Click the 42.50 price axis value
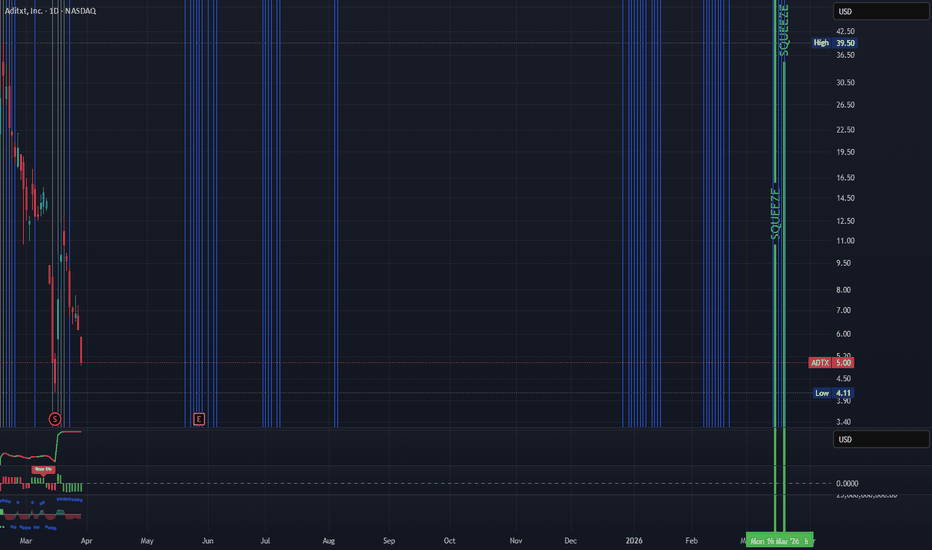The height and width of the screenshot is (550, 932). [x=845, y=32]
